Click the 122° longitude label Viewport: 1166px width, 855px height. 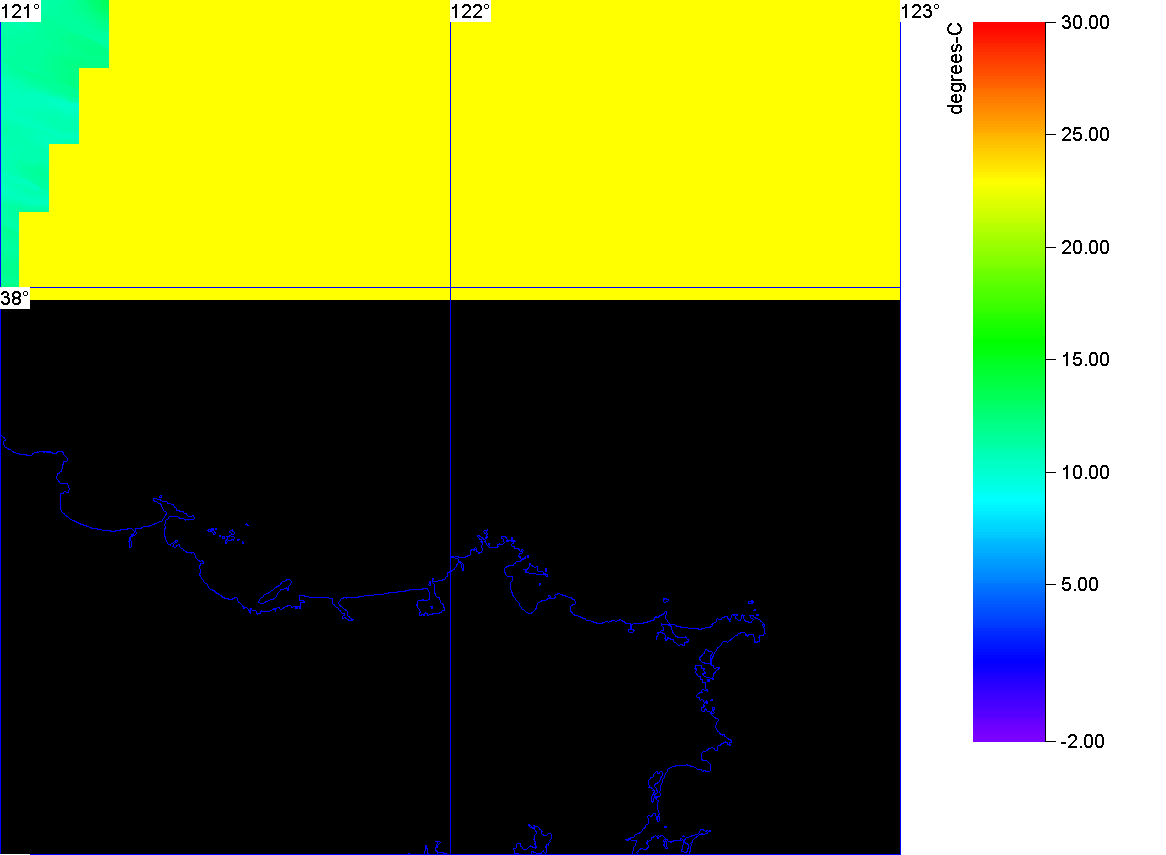[470, 11]
